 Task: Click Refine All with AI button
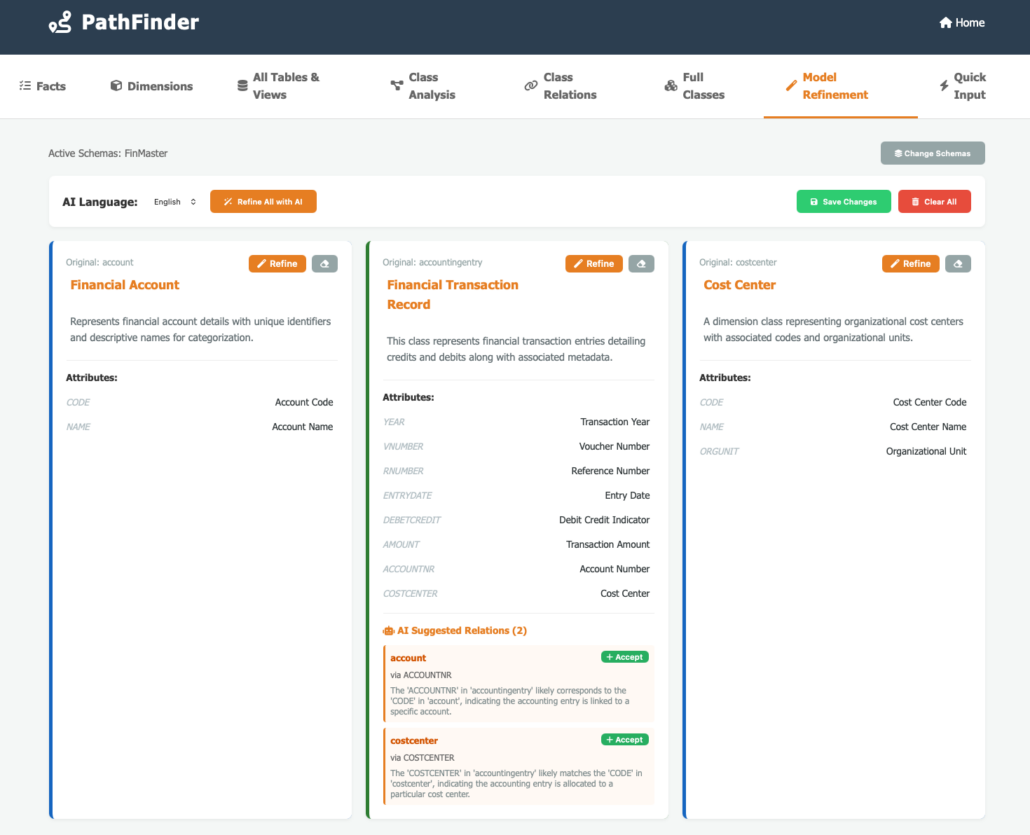coord(263,202)
